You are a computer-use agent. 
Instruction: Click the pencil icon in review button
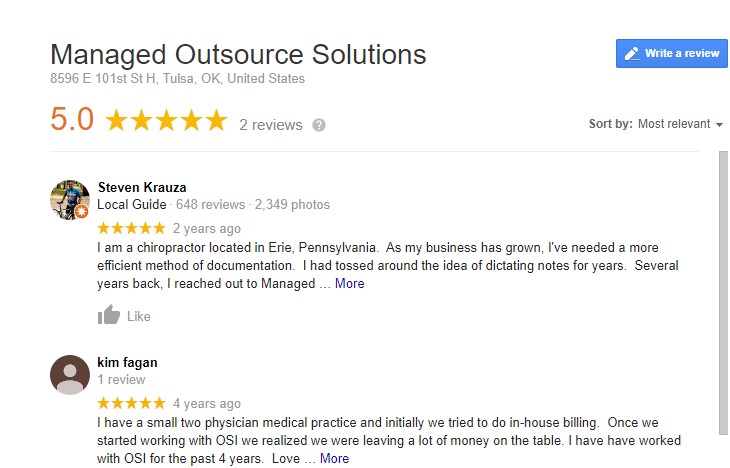631,54
